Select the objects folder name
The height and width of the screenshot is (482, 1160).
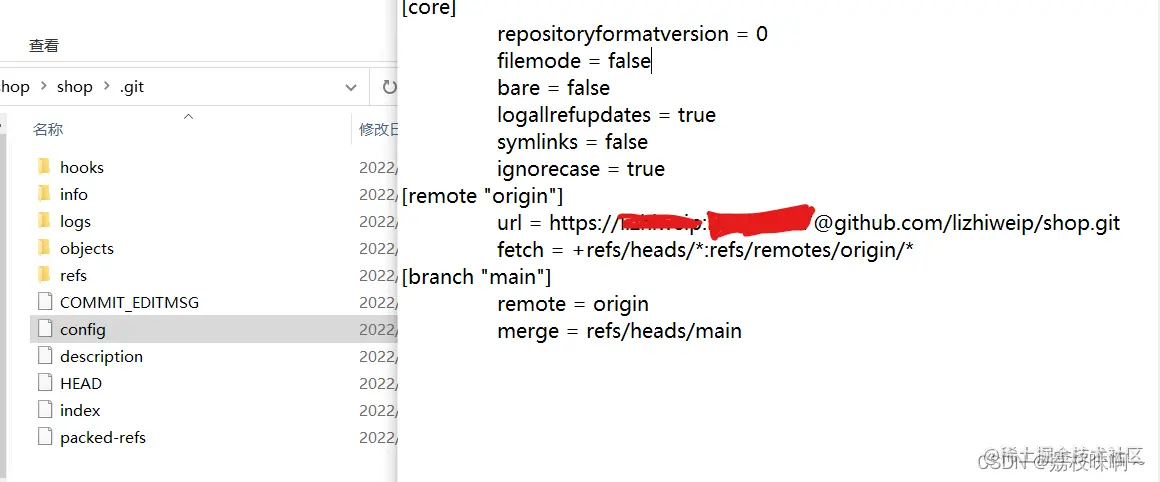tap(87, 248)
